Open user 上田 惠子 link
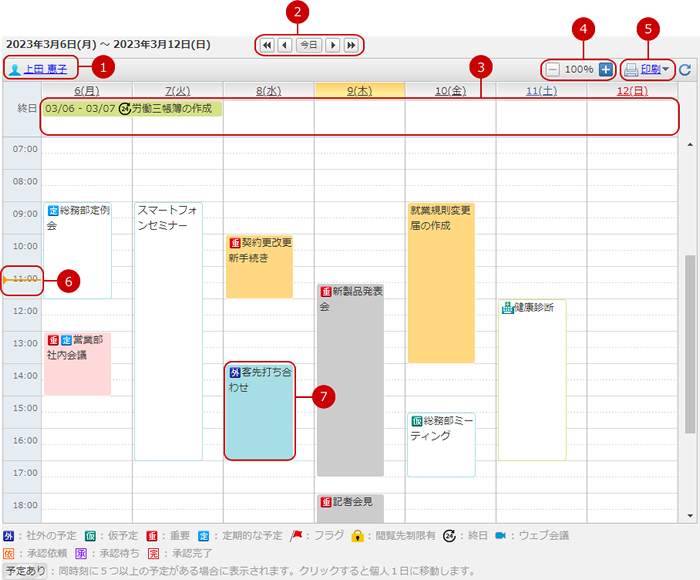 (45, 69)
